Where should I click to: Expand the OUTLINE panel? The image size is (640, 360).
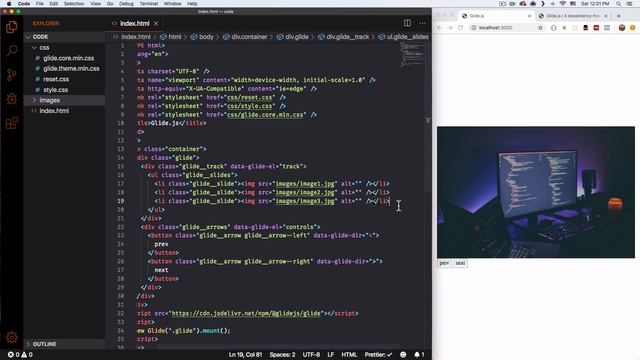click(x=64, y=344)
